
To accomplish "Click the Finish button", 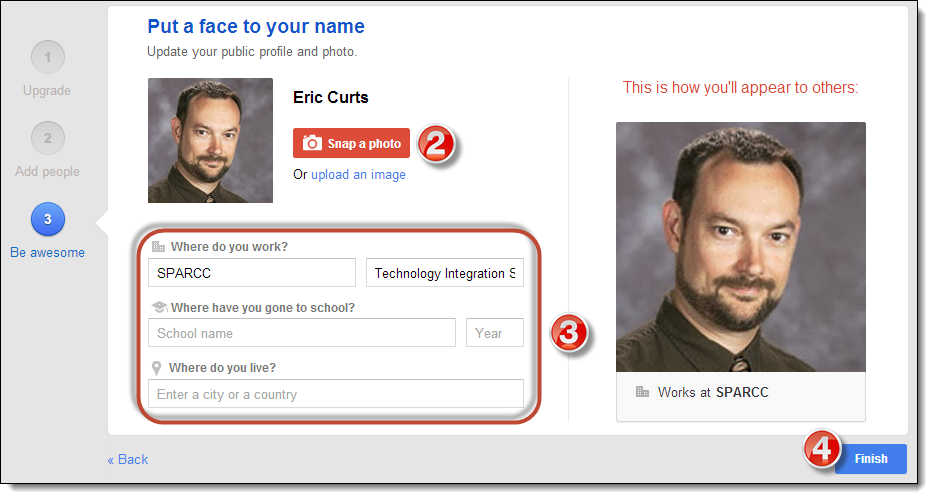I will coord(871,459).
